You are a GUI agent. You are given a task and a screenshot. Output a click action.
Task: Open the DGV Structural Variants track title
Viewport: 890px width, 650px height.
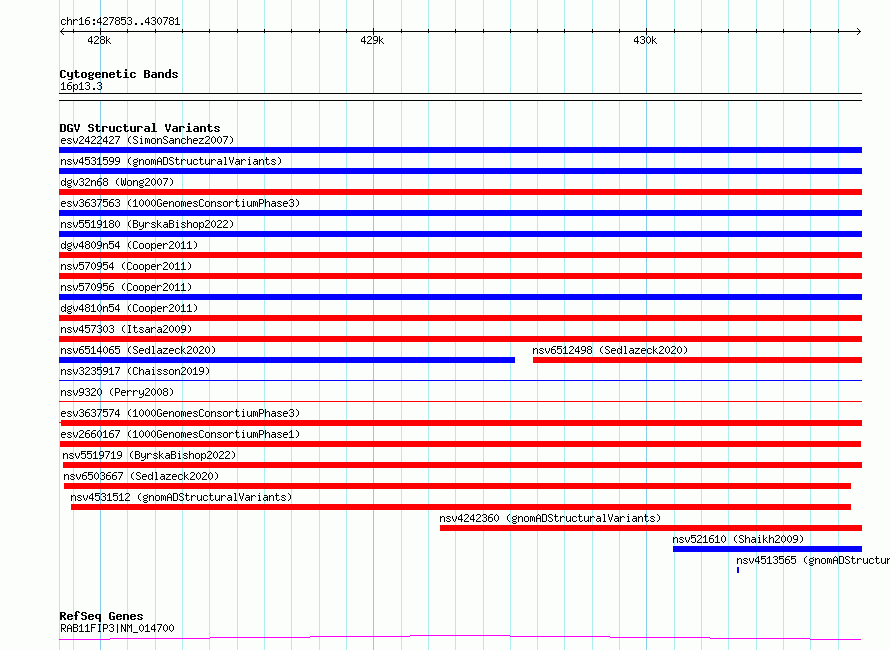(139, 128)
